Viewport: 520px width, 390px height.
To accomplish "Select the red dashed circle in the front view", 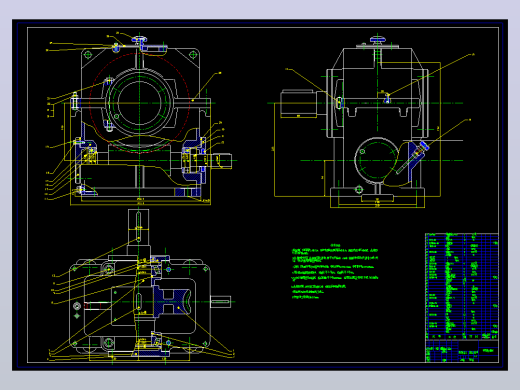I will [x=139, y=103].
